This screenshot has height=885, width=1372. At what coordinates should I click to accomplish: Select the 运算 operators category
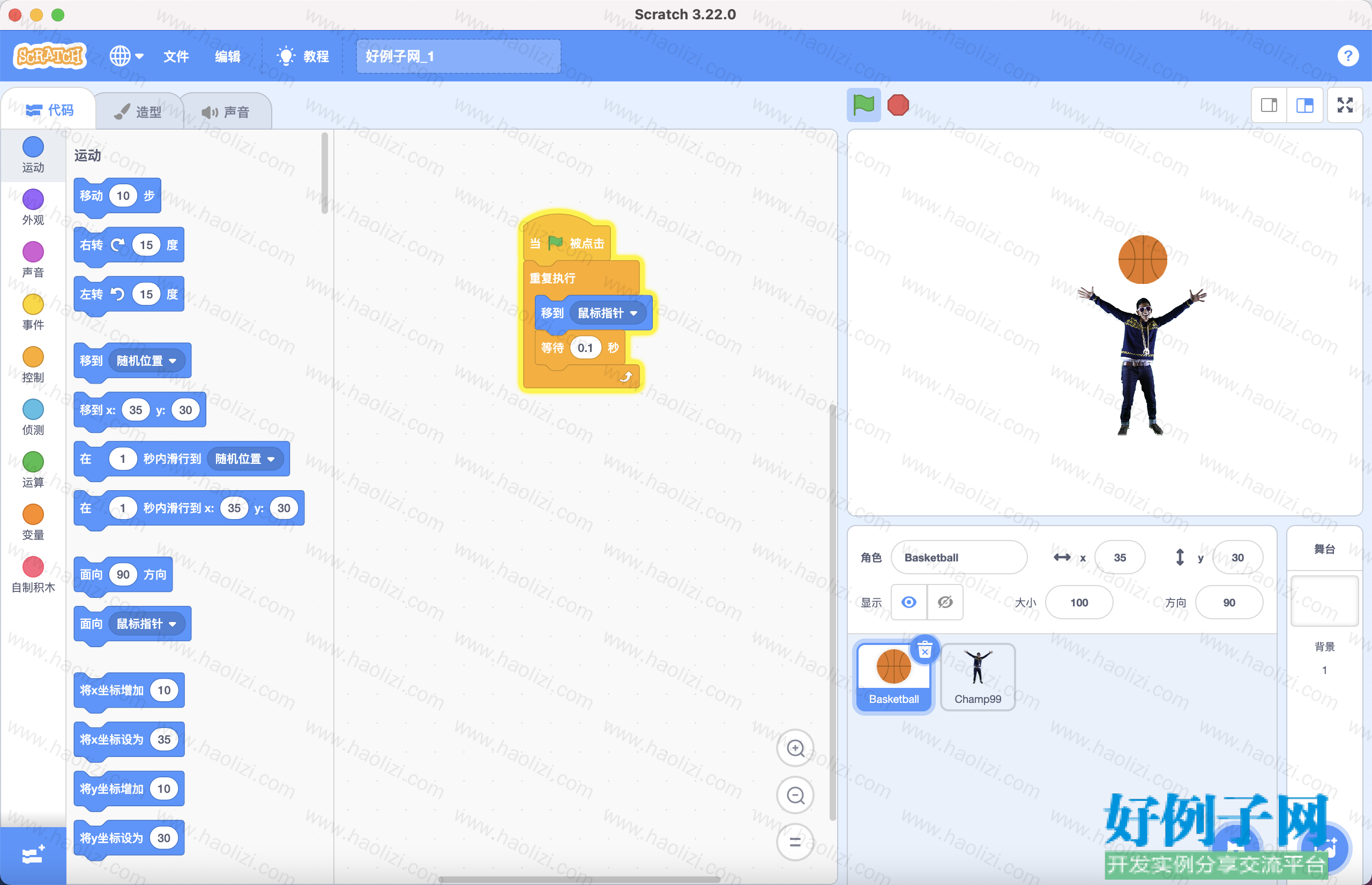click(x=33, y=469)
